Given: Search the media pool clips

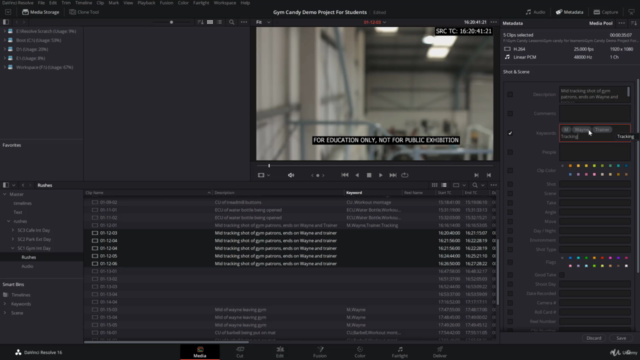Looking at the screenshot, I should [x=475, y=185].
